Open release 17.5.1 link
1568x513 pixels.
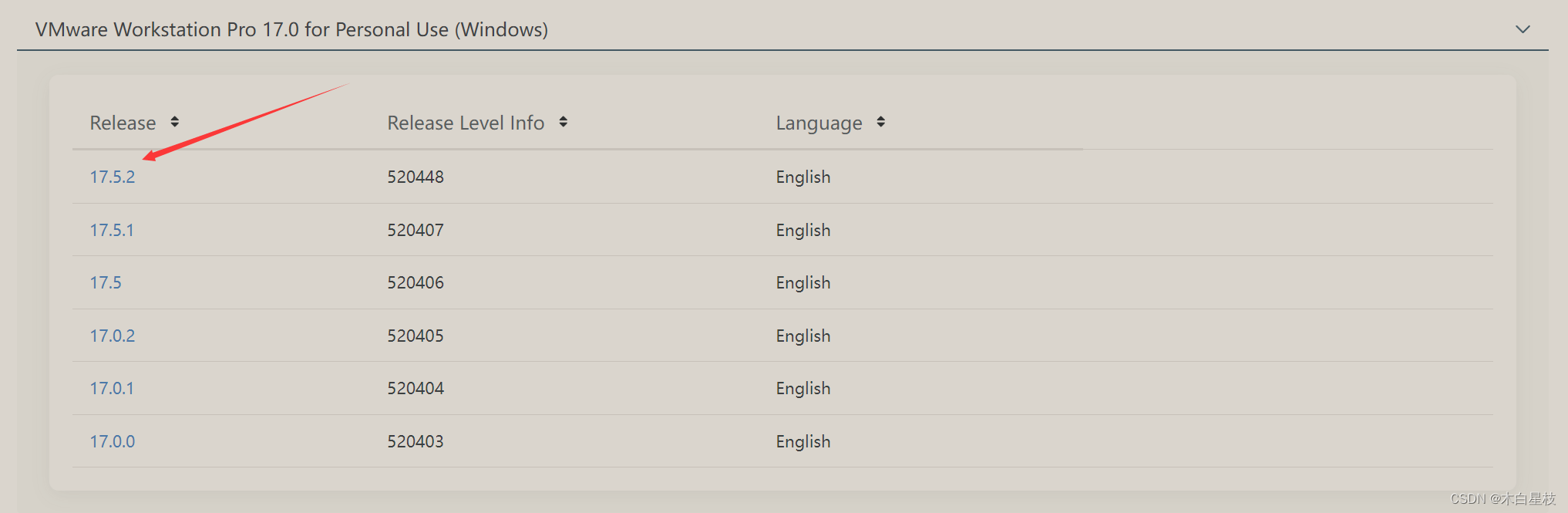(112, 230)
